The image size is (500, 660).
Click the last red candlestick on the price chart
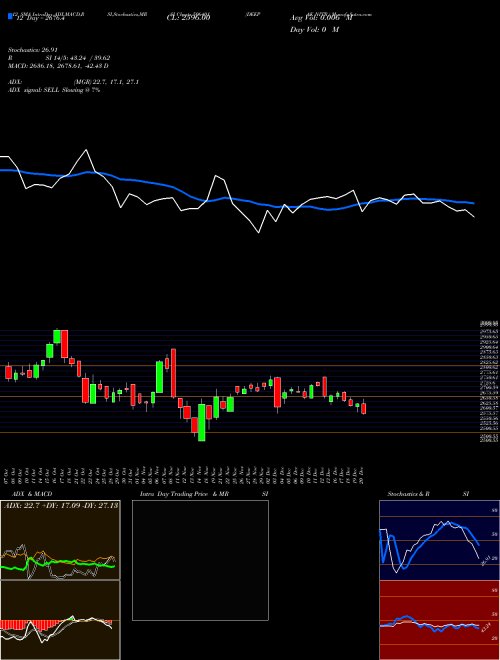tap(364, 408)
